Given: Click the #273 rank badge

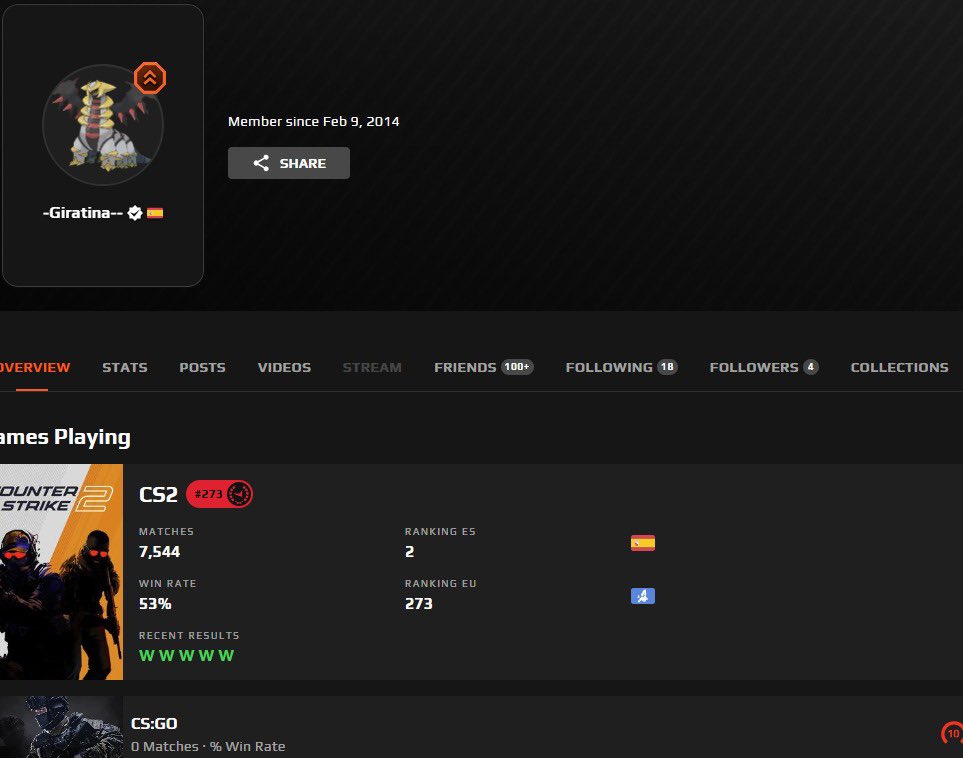Looking at the screenshot, I should [219, 494].
